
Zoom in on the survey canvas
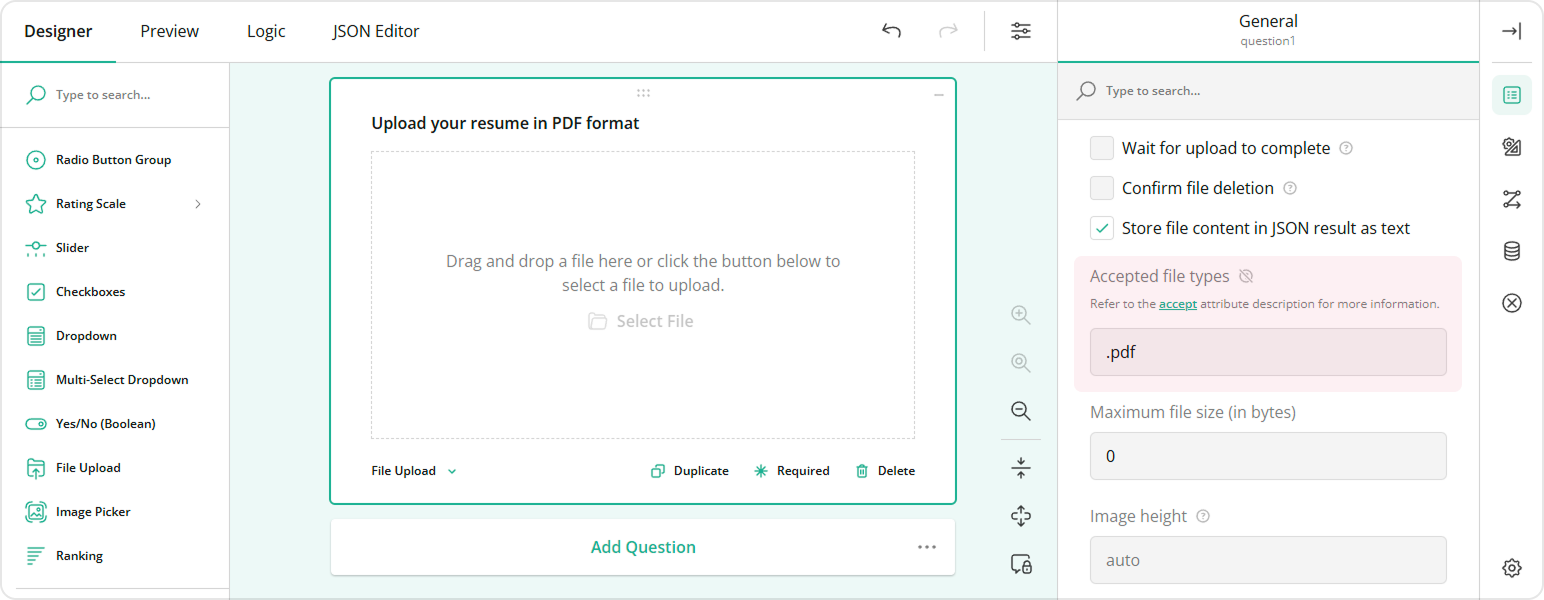pos(1021,314)
